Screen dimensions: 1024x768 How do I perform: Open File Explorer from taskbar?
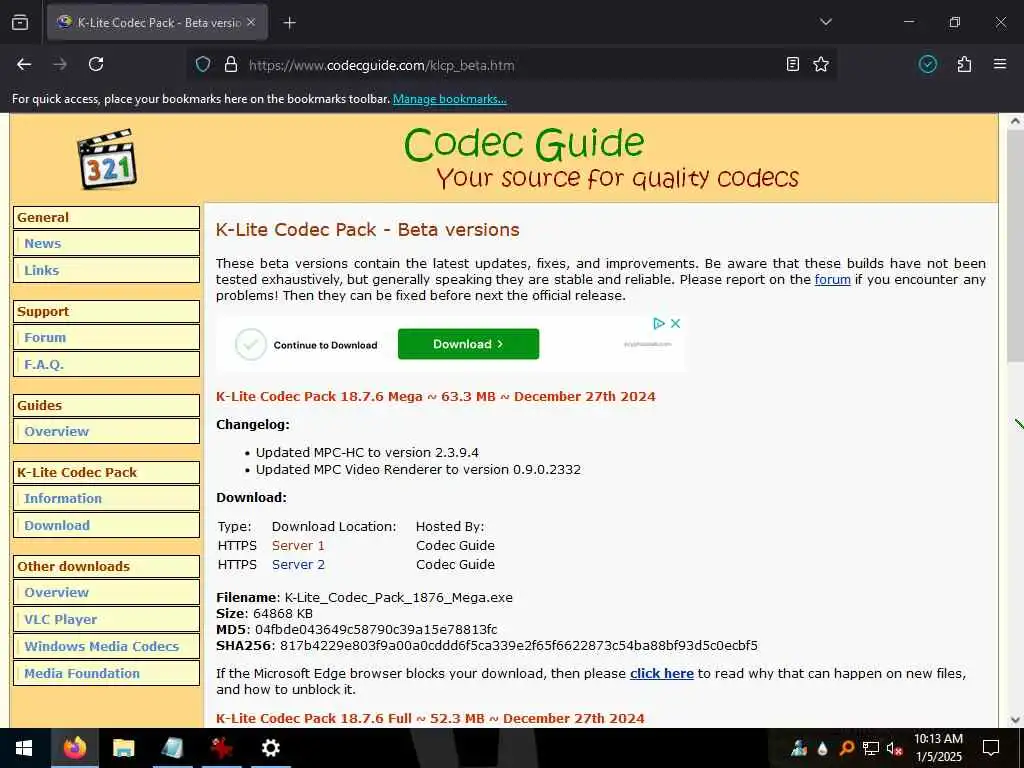point(123,748)
